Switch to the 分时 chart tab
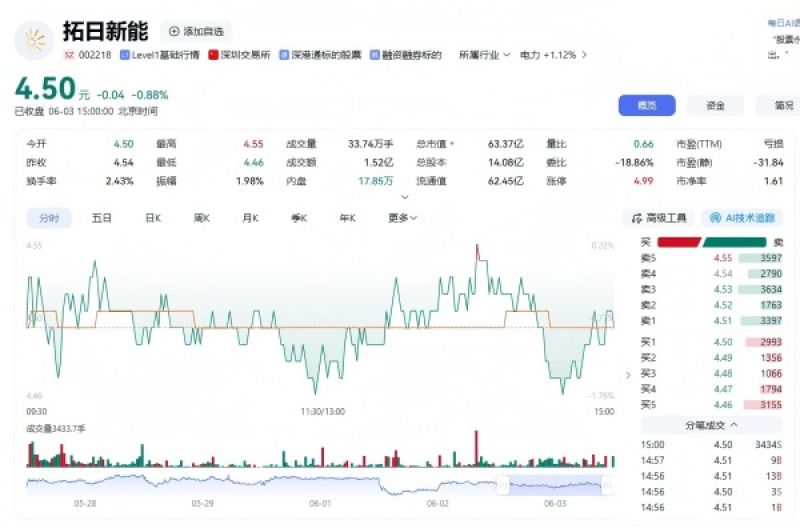 click(x=49, y=218)
